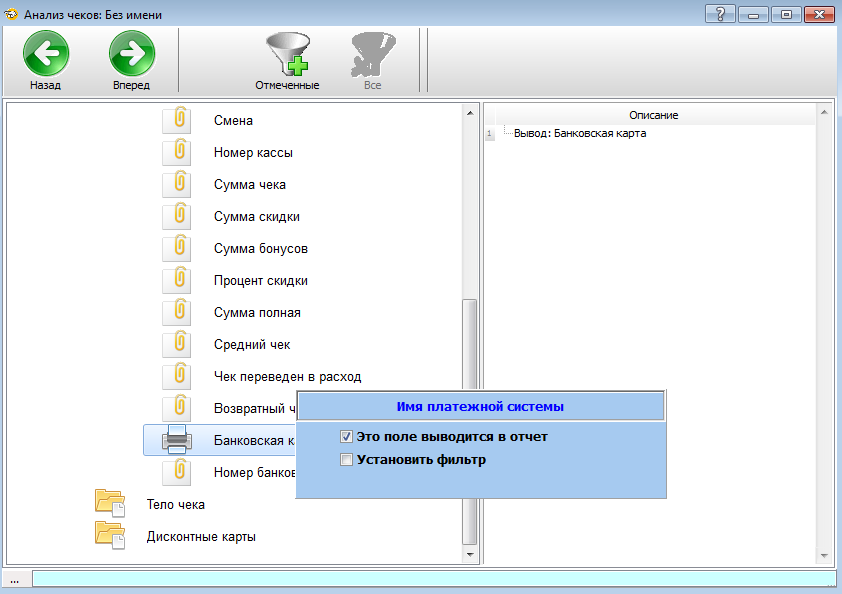
Task: Select the Сумма бонусов field
Action: click(260, 249)
